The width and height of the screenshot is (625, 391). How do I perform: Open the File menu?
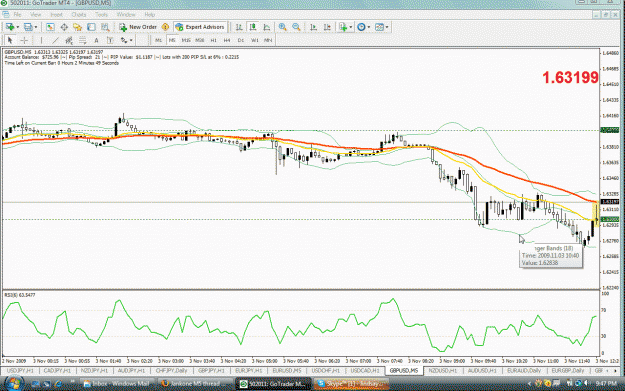pyautogui.click(x=18, y=14)
